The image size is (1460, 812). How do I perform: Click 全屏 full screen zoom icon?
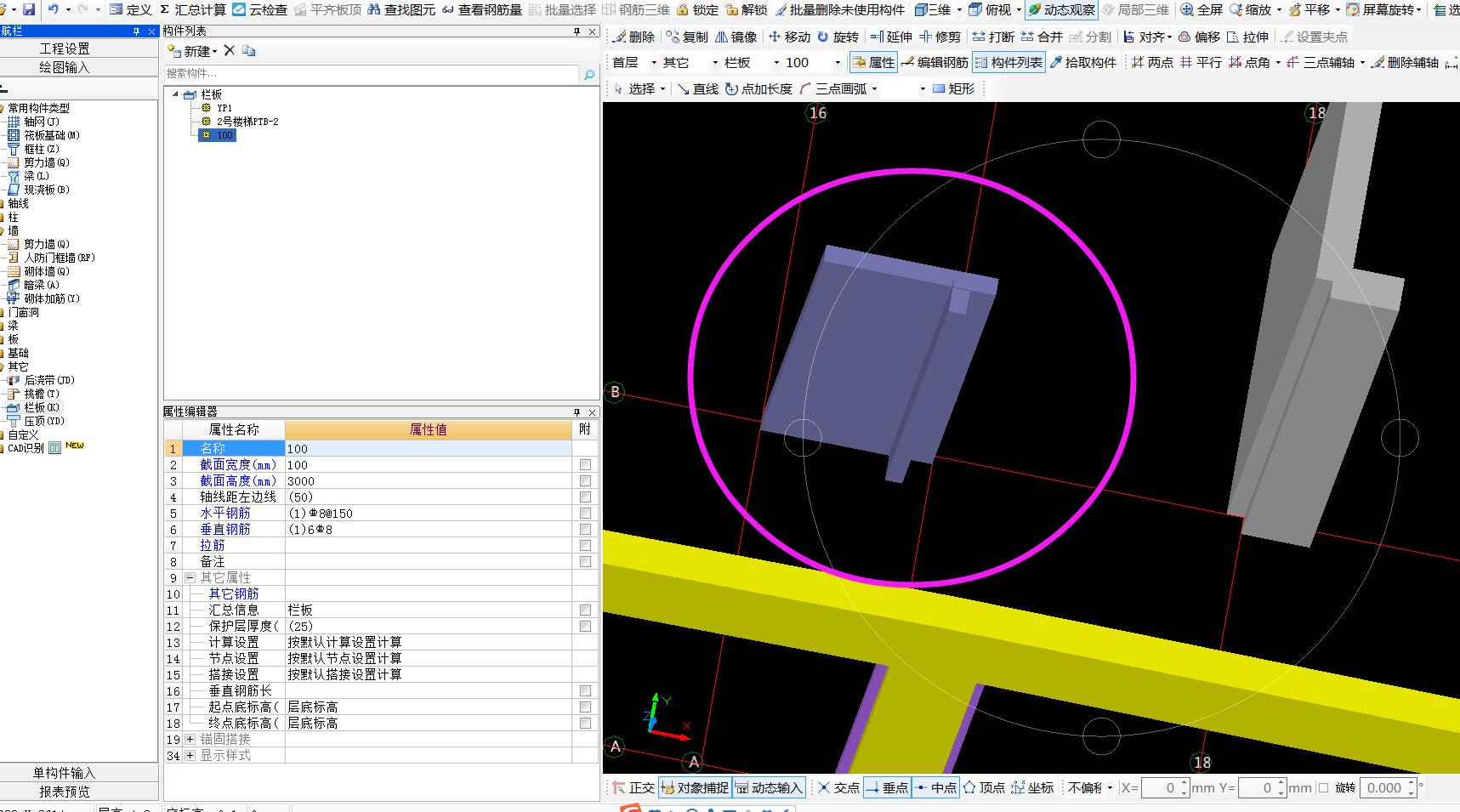point(1201,9)
